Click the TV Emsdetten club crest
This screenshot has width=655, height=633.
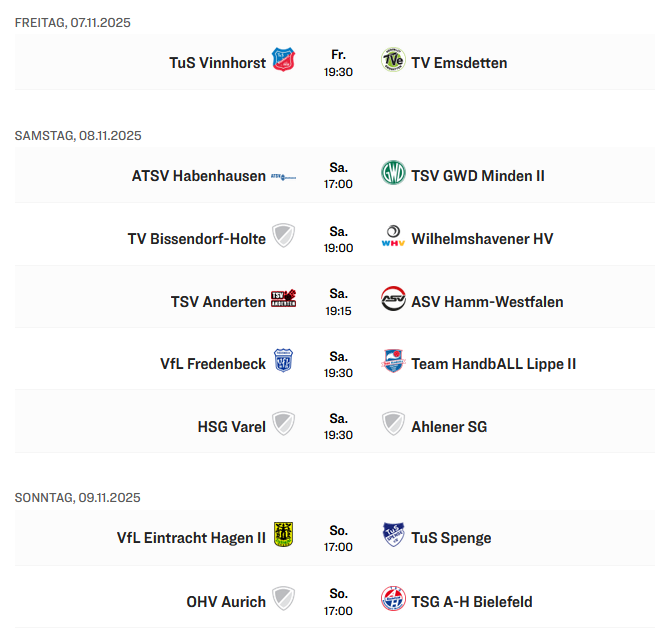393,61
